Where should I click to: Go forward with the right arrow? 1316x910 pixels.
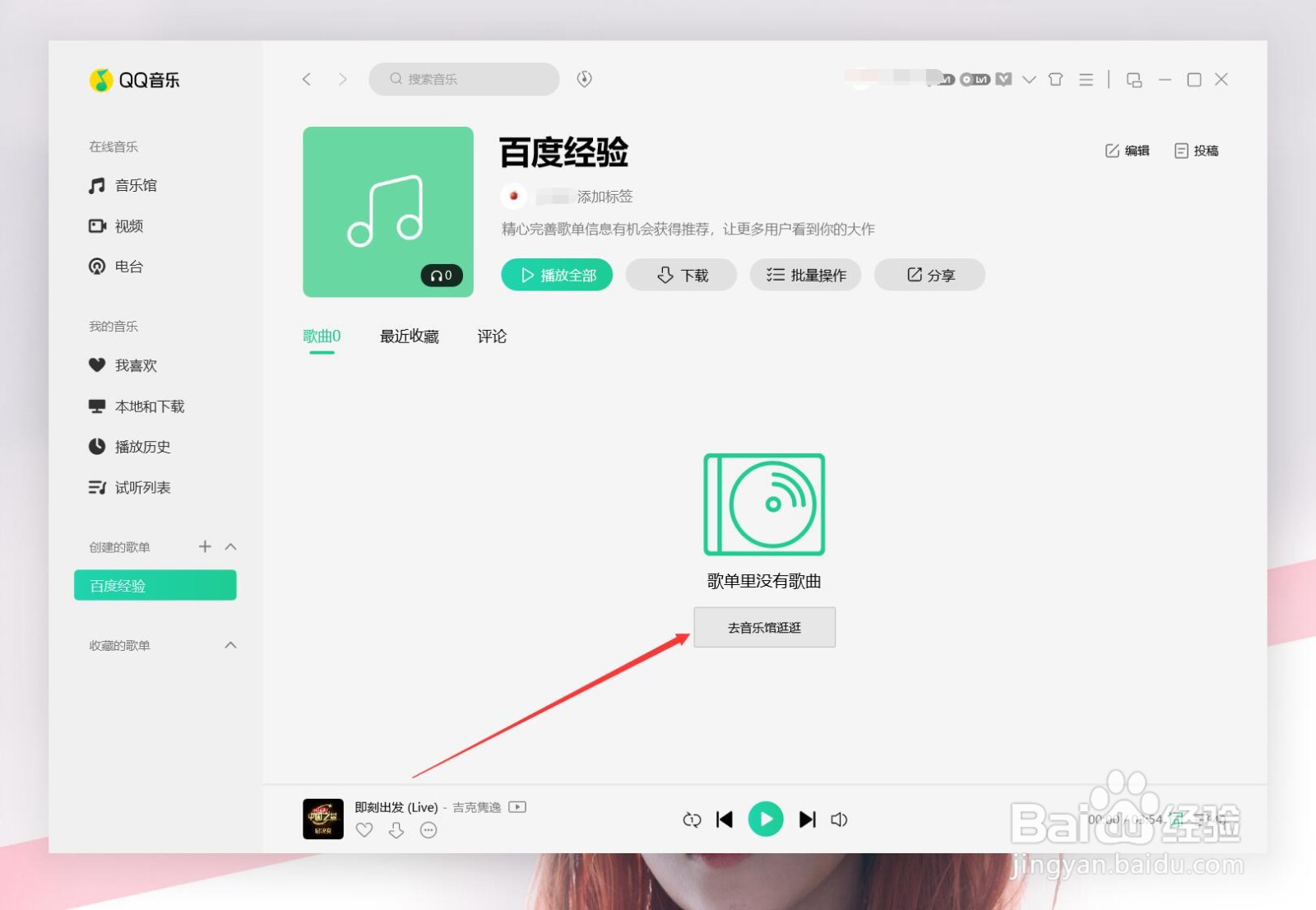343,79
